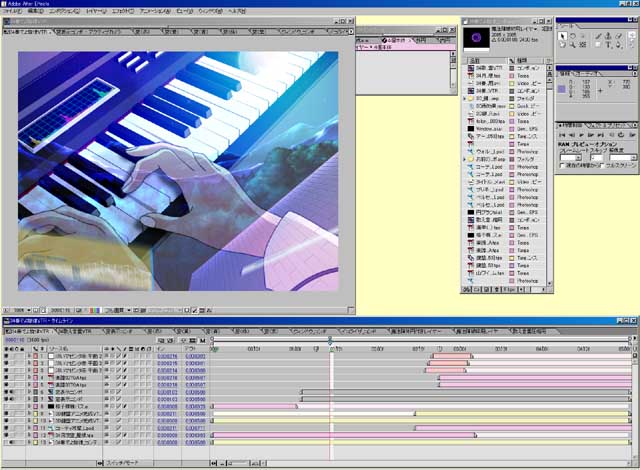Image resolution: width=640 pixels, height=470 pixels.
Task: Jump to last frame in time controls
Action: 601,135
